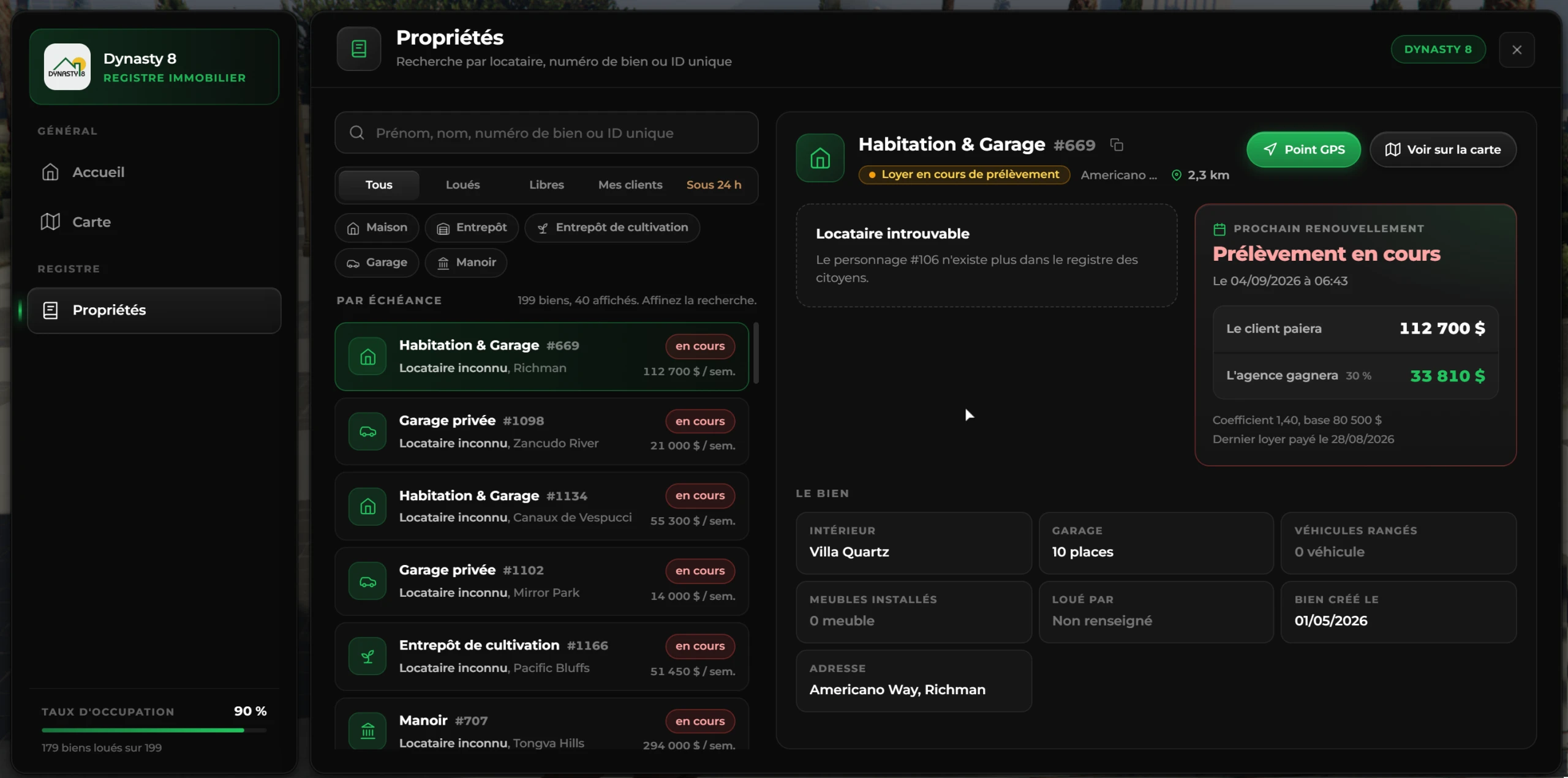The width and height of the screenshot is (1568, 778).
Task: Switch to the Mes clients tab
Action: pos(630,185)
